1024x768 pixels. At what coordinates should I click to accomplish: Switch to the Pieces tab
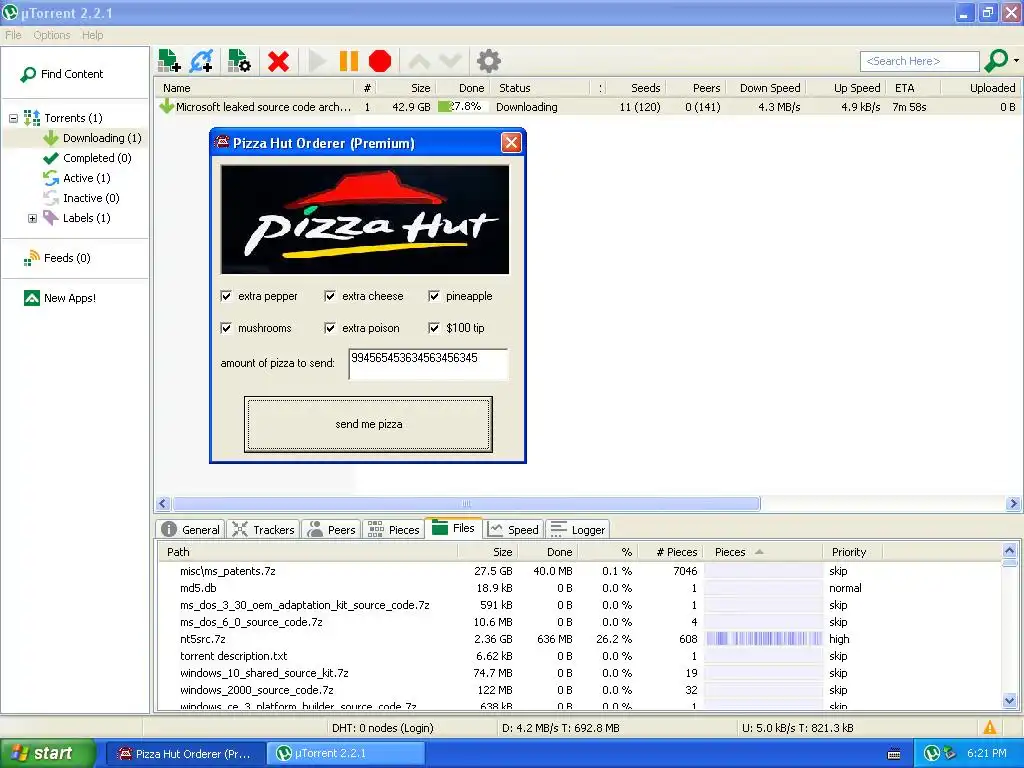(x=393, y=530)
